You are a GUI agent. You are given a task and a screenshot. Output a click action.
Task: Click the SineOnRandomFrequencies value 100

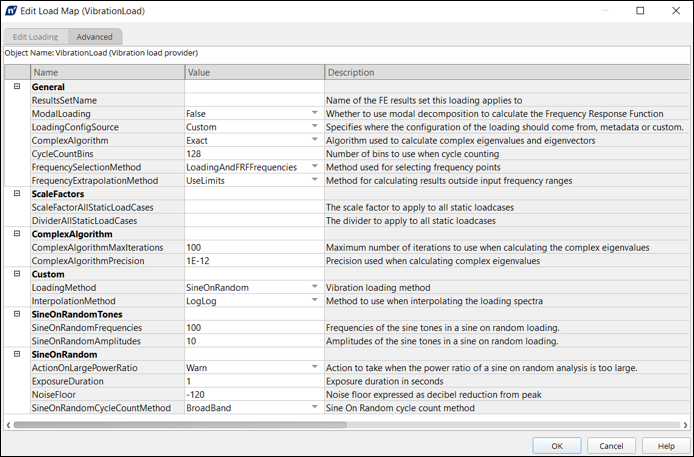click(254, 328)
